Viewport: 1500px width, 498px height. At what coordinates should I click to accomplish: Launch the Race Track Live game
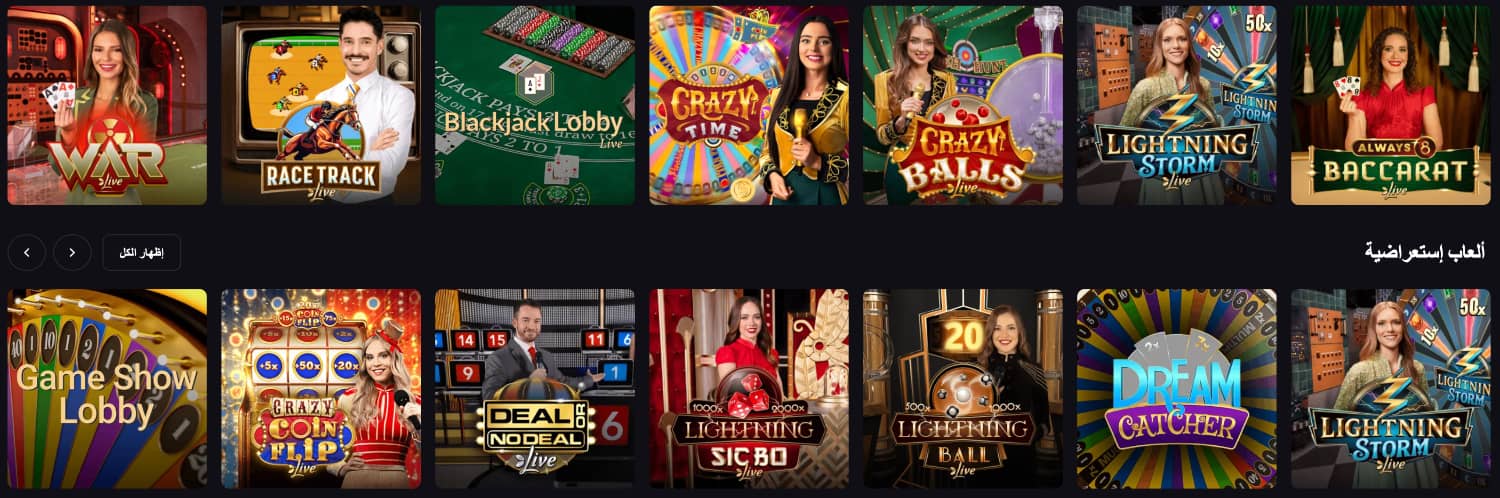coord(321,105)
